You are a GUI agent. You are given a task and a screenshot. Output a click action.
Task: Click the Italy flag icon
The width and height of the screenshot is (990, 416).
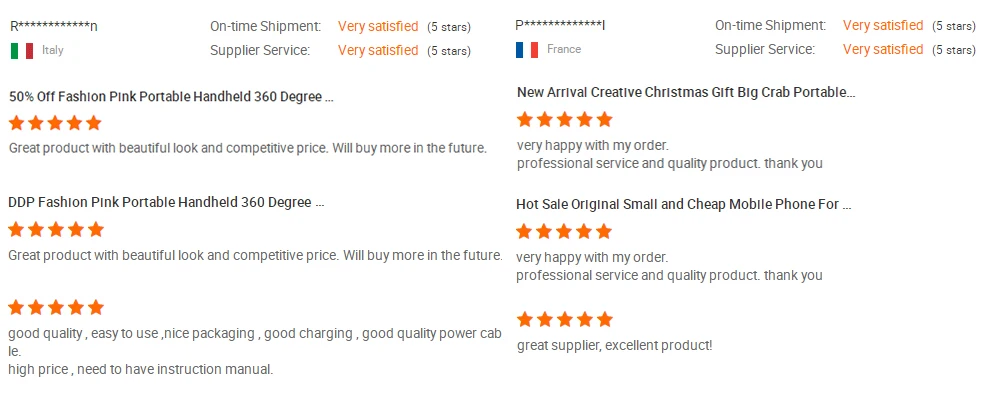22,50
